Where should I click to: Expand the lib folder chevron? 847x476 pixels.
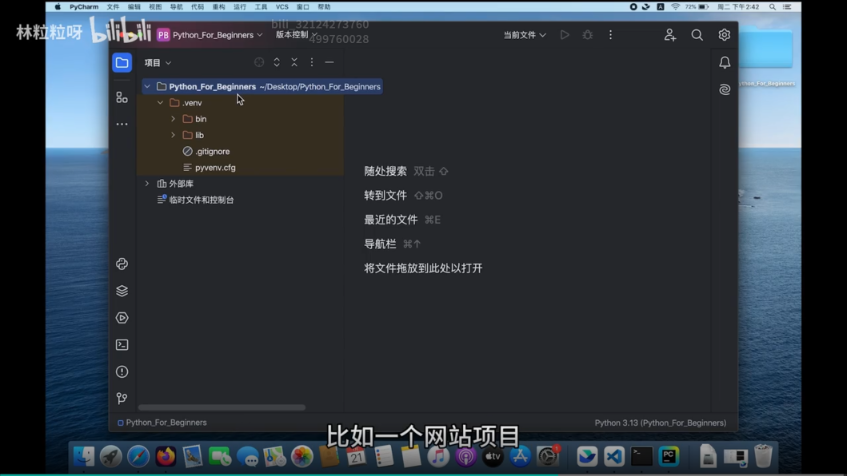pos(173,135)
